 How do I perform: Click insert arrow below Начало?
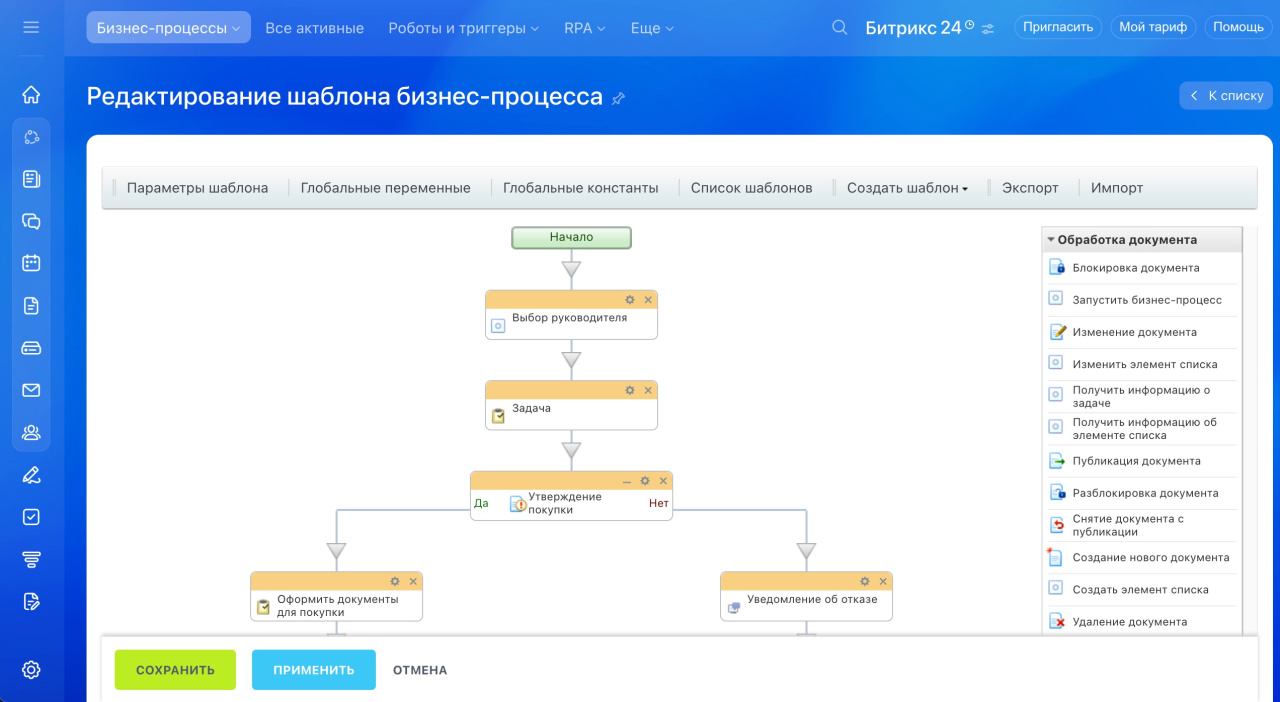tap(571, 269)
